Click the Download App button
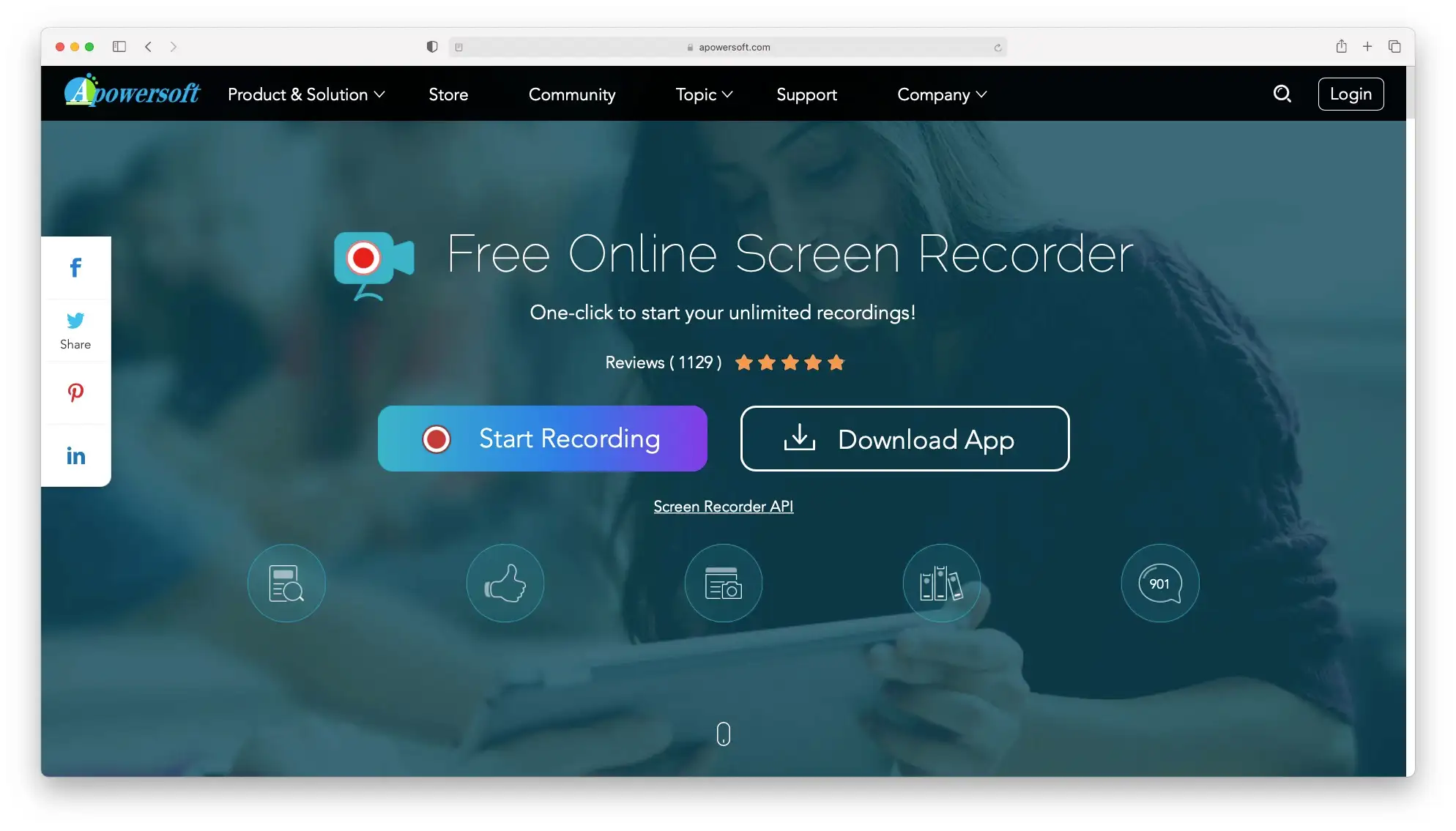The image size is (1456, 831). [905, 438]
